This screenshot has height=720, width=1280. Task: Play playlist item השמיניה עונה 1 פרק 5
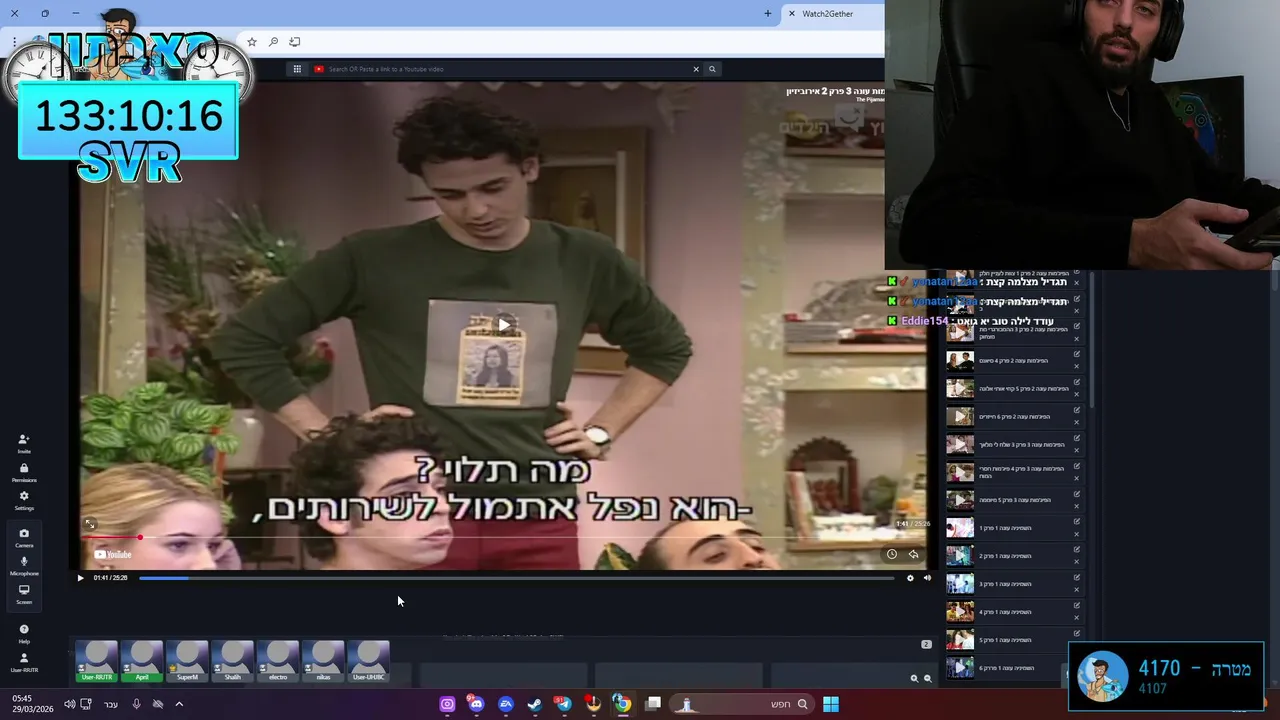click(x=960, y=640)
